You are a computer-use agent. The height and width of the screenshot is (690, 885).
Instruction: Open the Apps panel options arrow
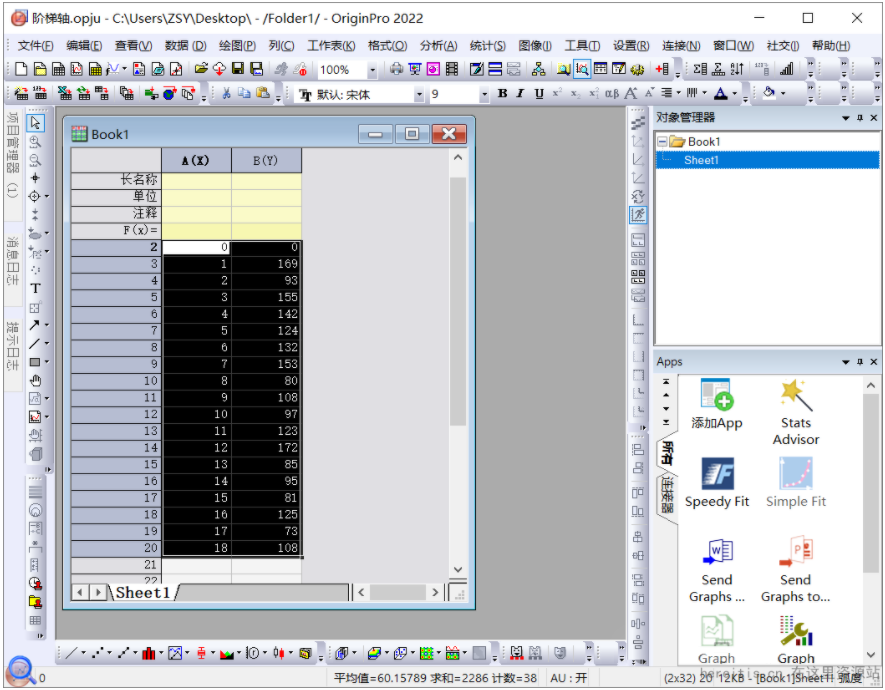pyautogui.click(x=845, y=362)
